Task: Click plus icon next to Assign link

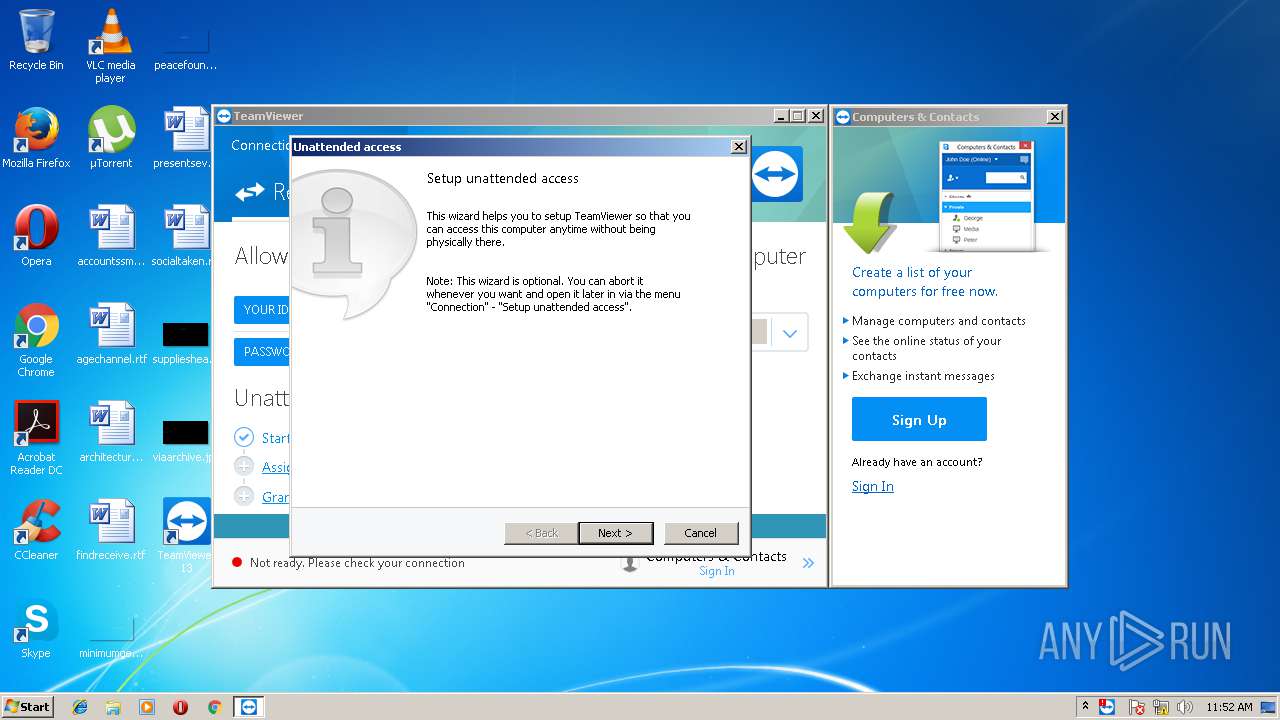Action: tap(244, 466)
